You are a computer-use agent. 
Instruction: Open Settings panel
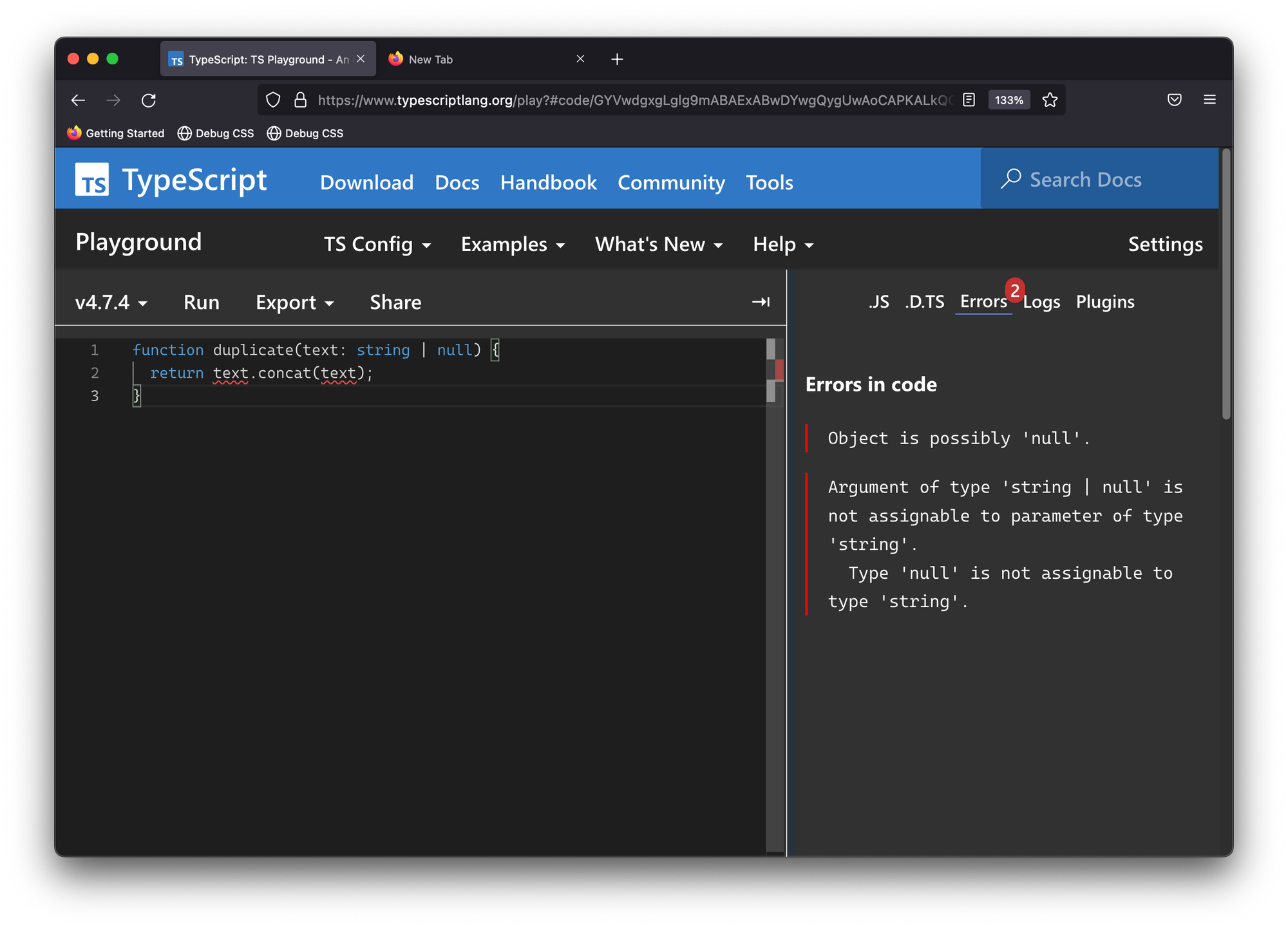[1164, 243]
